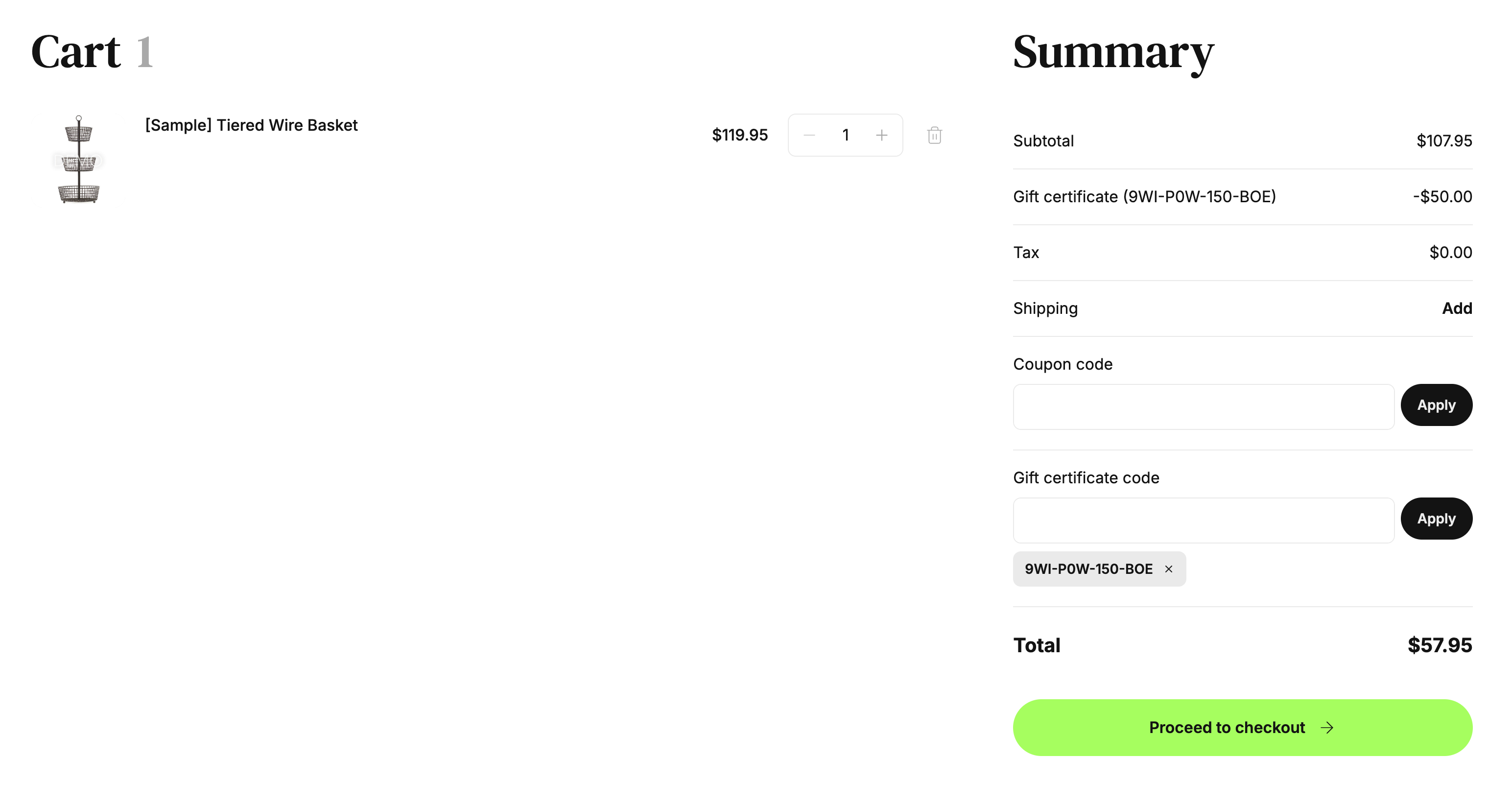
Task: Click the Cart page heading
Action: (x=76, y=52)
